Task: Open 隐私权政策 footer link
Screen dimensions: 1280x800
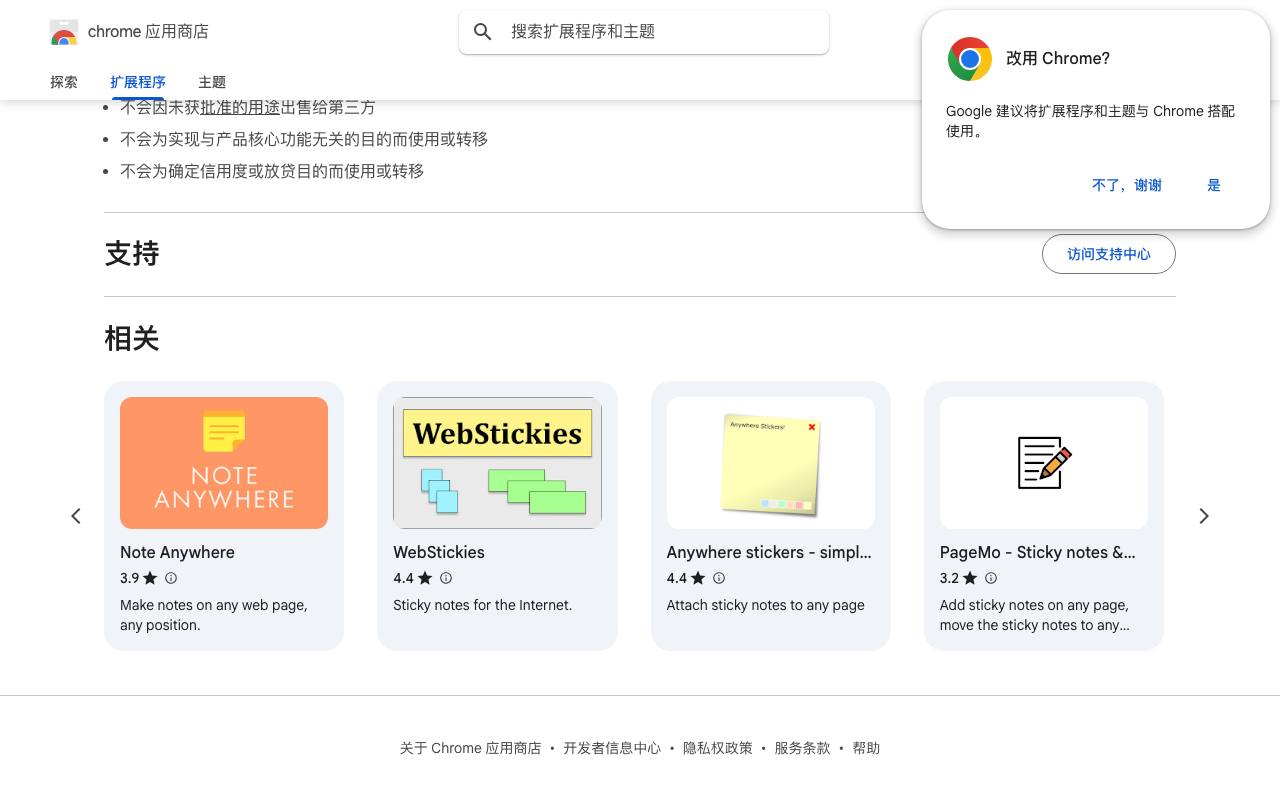Action: pyautogui.click(x=718, y=748)
